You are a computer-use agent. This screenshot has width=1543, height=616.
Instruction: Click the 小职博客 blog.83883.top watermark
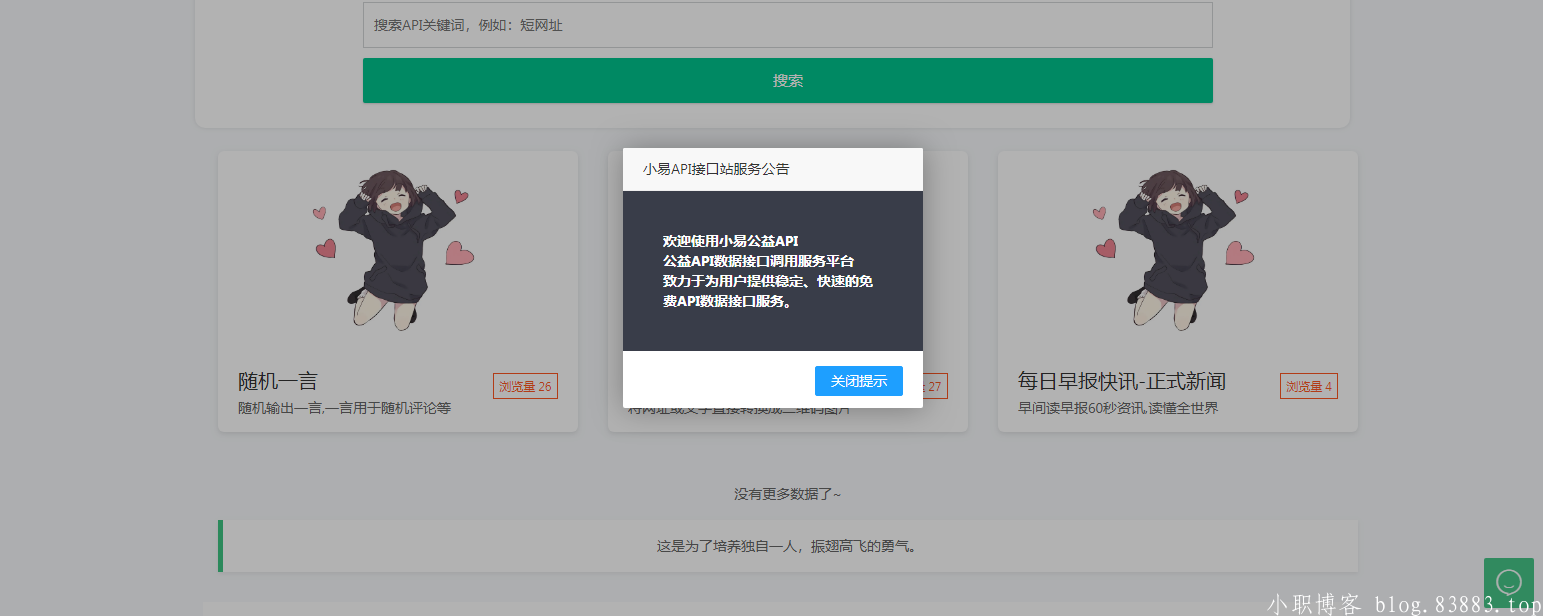(x=1403, y=604)
